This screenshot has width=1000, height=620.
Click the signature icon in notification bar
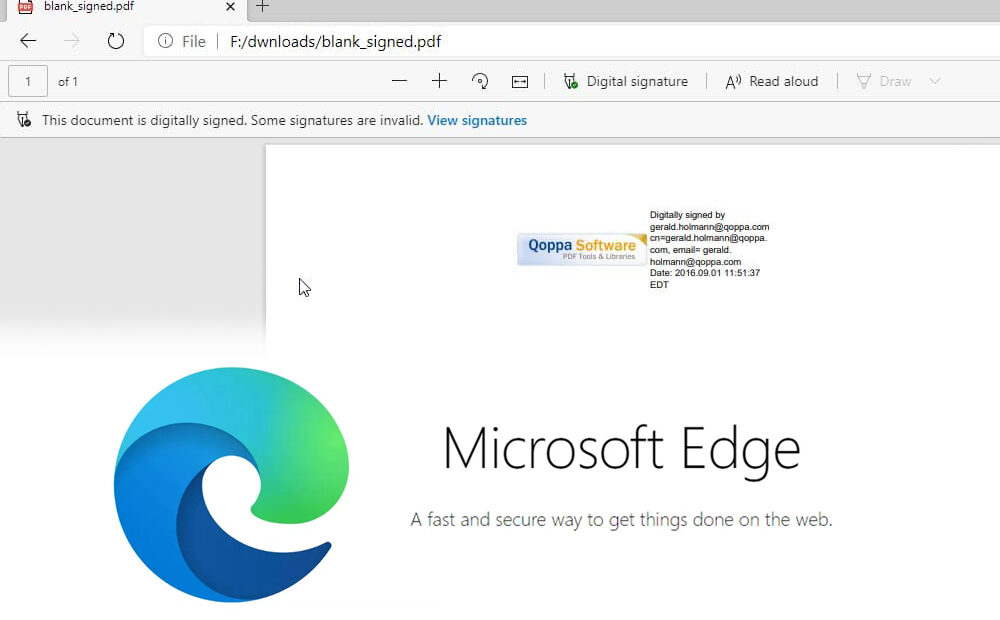(24, 120)
